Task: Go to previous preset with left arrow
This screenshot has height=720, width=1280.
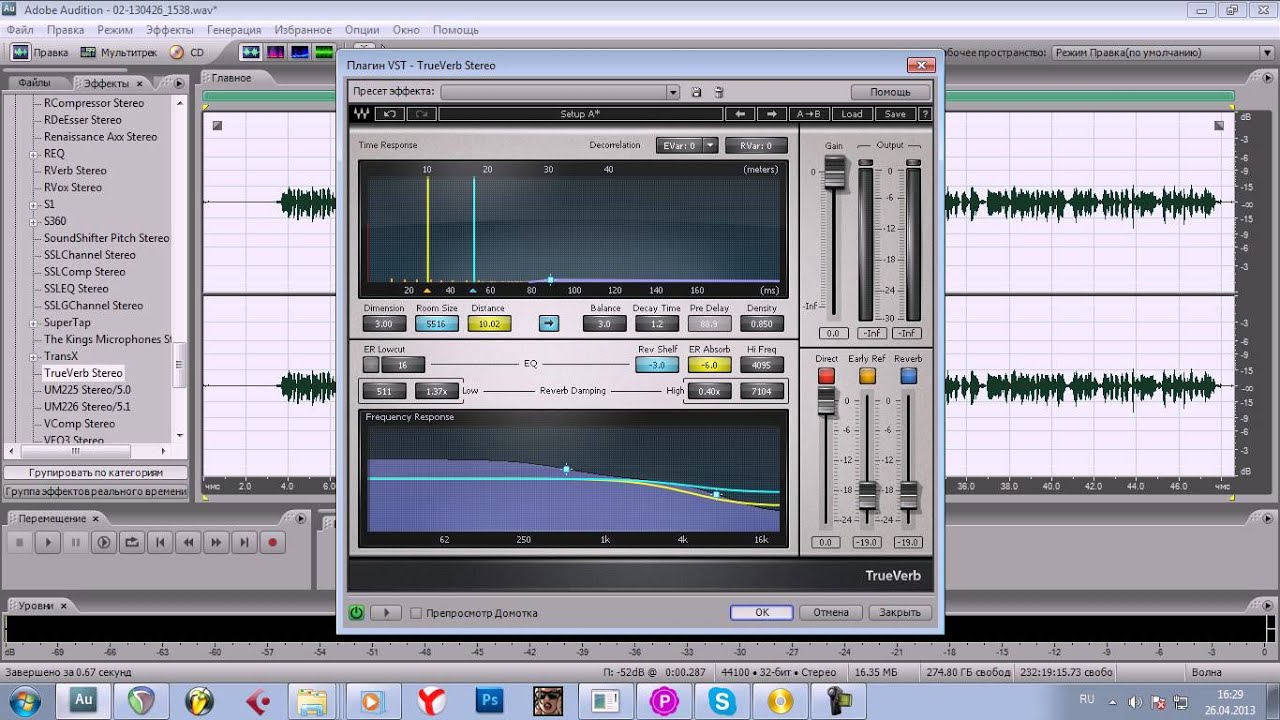Action: coord(740,114)
